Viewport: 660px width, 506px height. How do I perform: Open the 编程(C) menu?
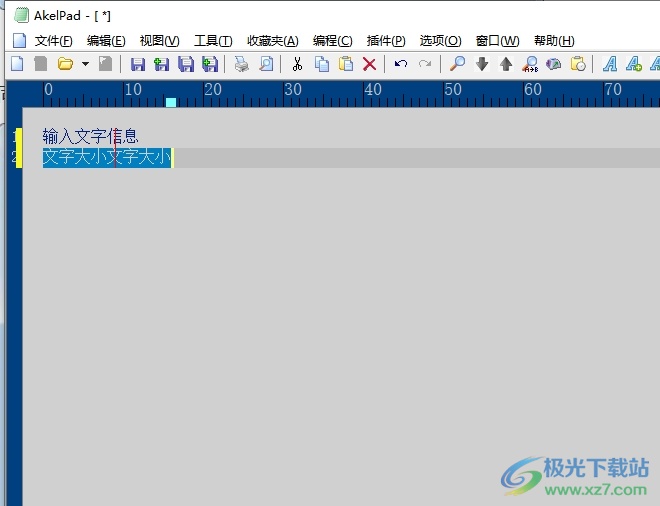coord(333,41)
